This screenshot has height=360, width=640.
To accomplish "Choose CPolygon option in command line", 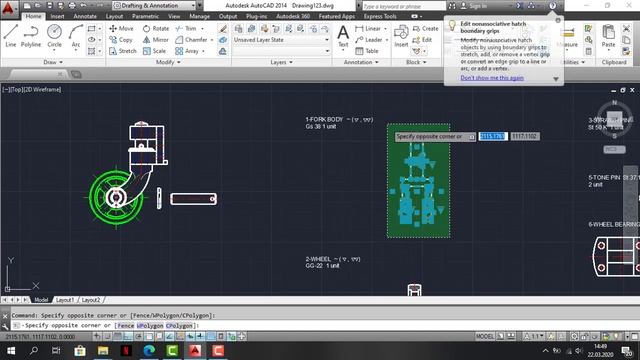I will tap(179, 325).
